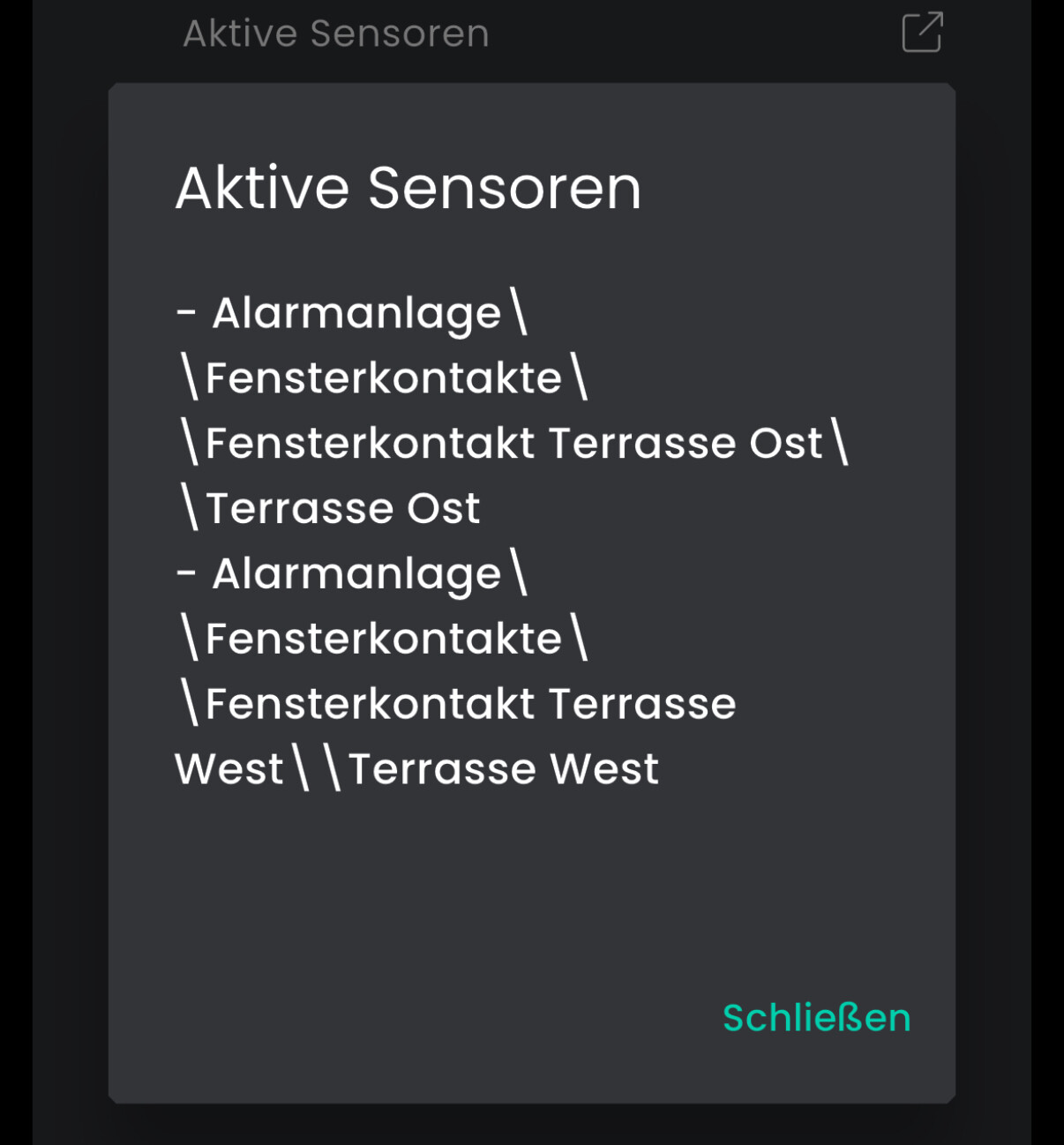
Task: Click the dash bullet before the first Alarmanlage
Action: tap(185, 314)
